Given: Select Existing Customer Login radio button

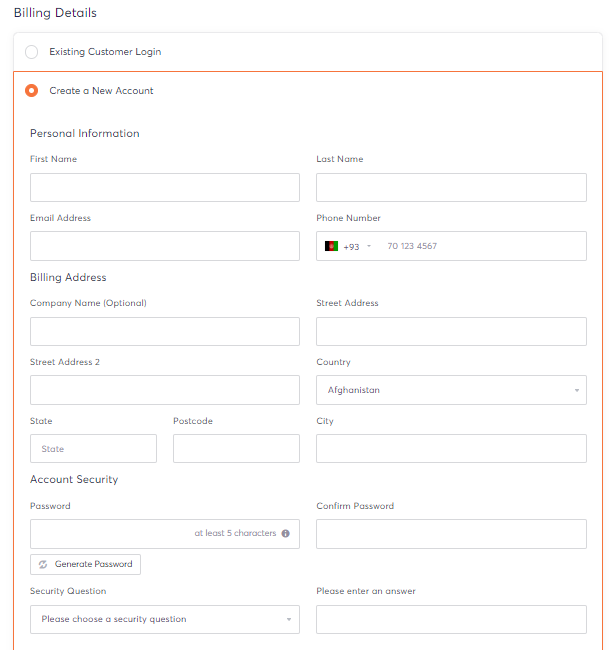Looking at the screenshot, I should [x=32, y=52].
